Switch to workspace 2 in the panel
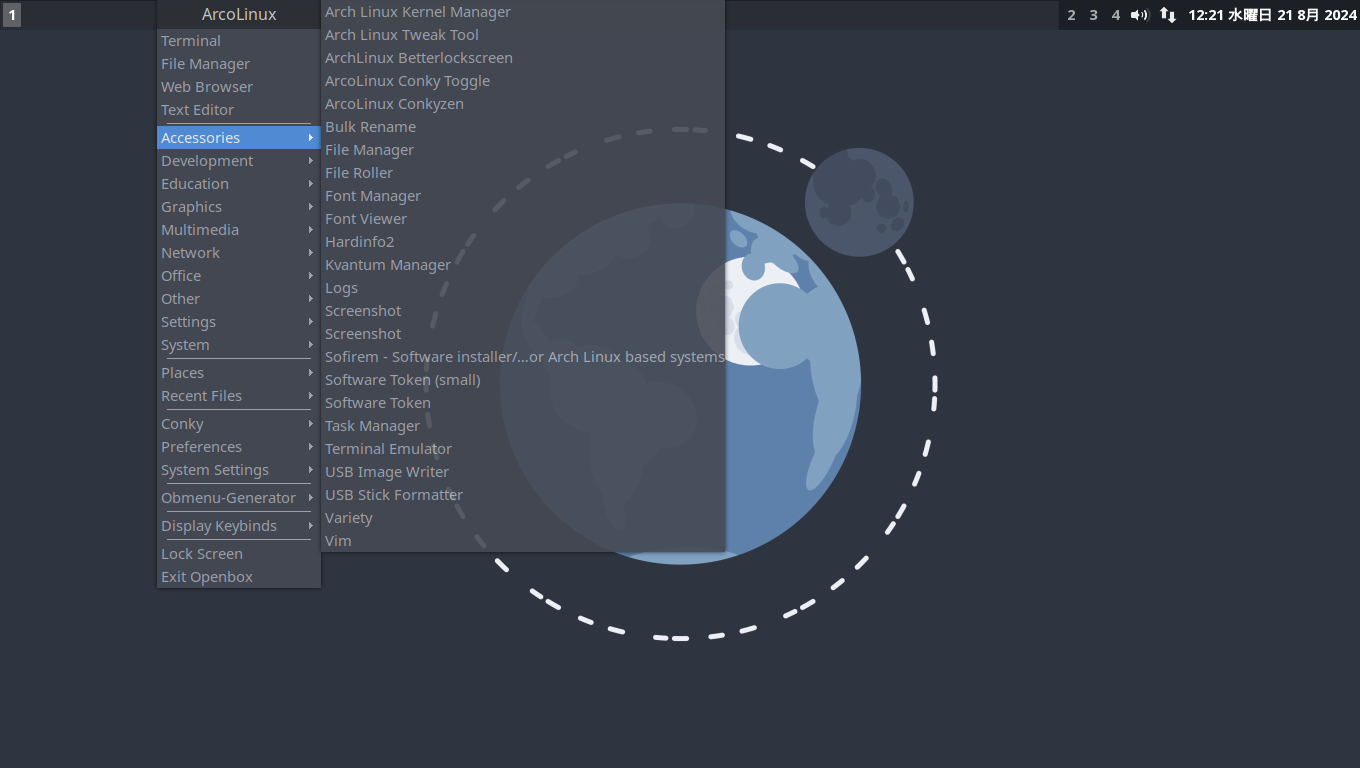The image size is (1360, 768). click(x=1072, y=15)
